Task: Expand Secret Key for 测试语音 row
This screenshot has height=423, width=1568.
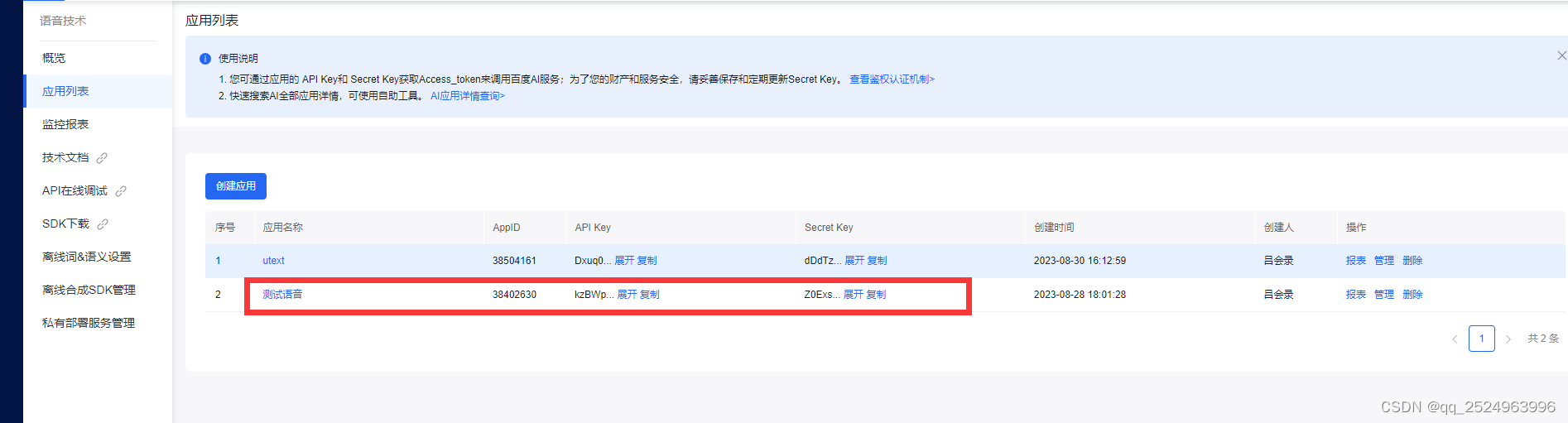Action: pyautogui.click(x=854, y=295)
